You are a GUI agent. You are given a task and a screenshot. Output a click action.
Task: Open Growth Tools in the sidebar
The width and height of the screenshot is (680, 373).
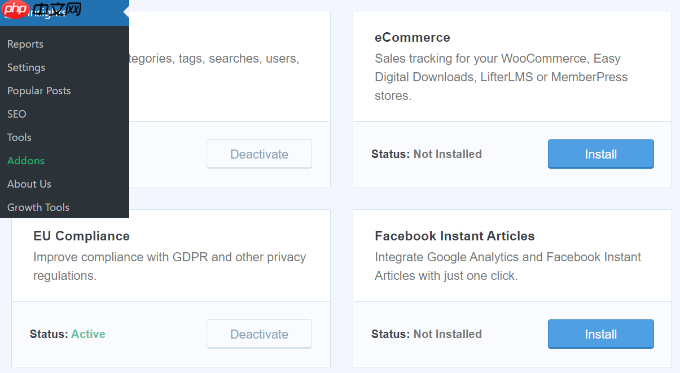coord(38,207)
